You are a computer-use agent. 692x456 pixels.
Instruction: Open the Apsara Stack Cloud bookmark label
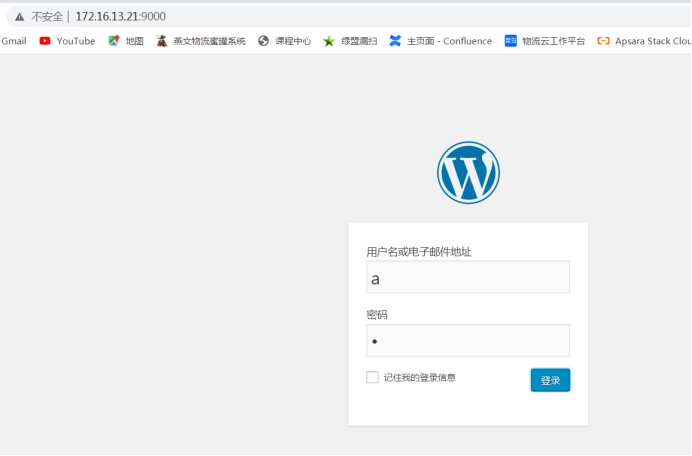pos(653,41)
